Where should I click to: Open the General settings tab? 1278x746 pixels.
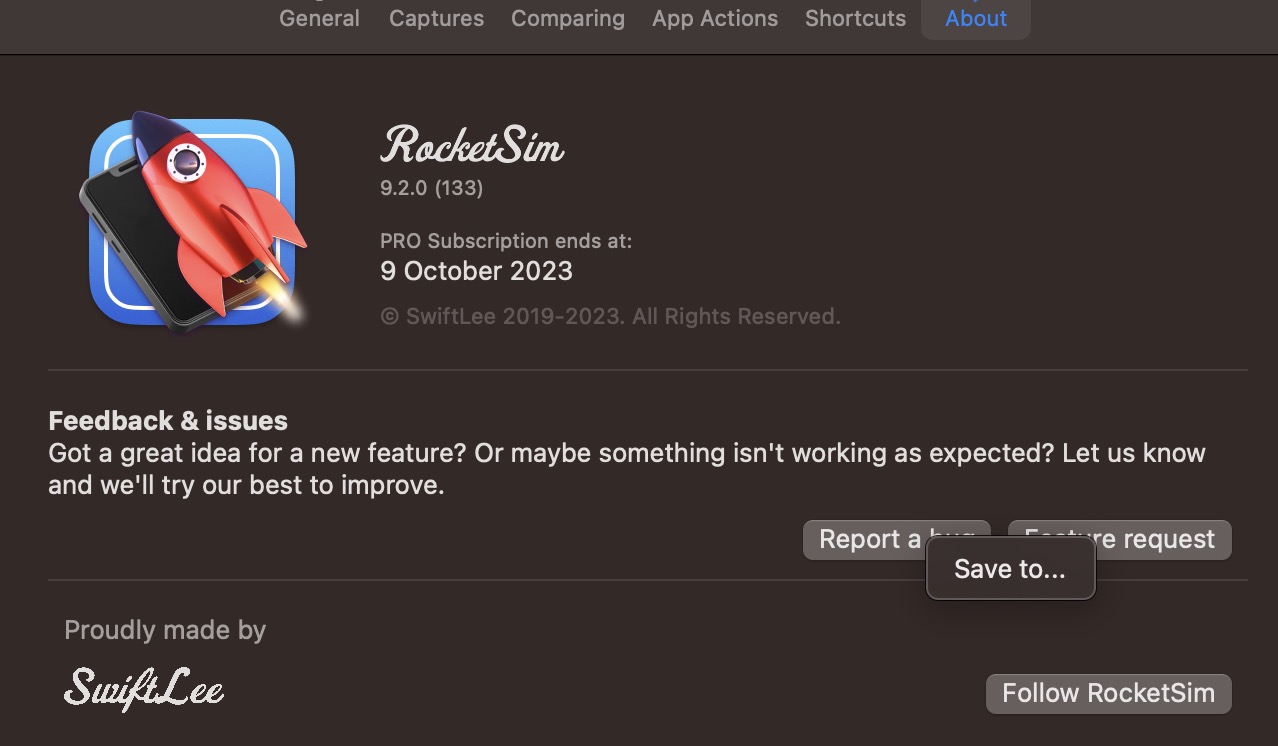[319, 18]
